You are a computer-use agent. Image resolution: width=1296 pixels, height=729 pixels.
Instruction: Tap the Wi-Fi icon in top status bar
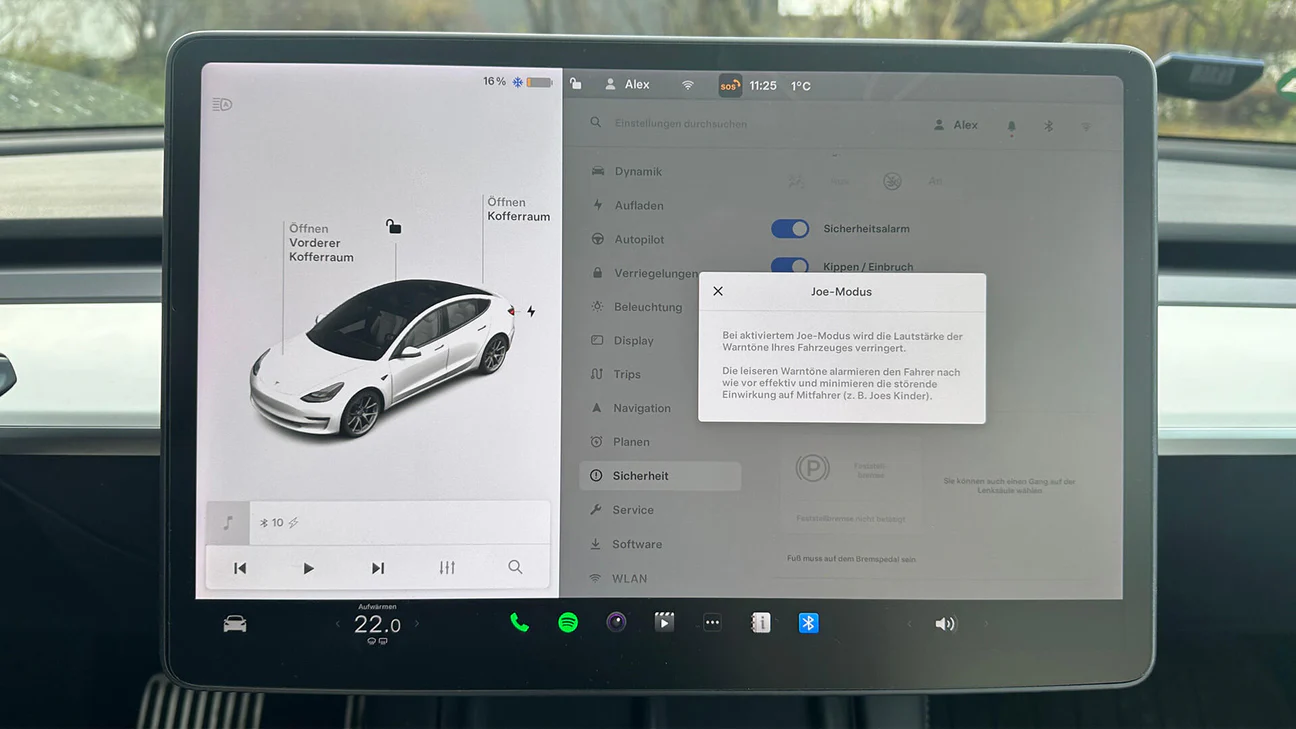coord(688,86)
